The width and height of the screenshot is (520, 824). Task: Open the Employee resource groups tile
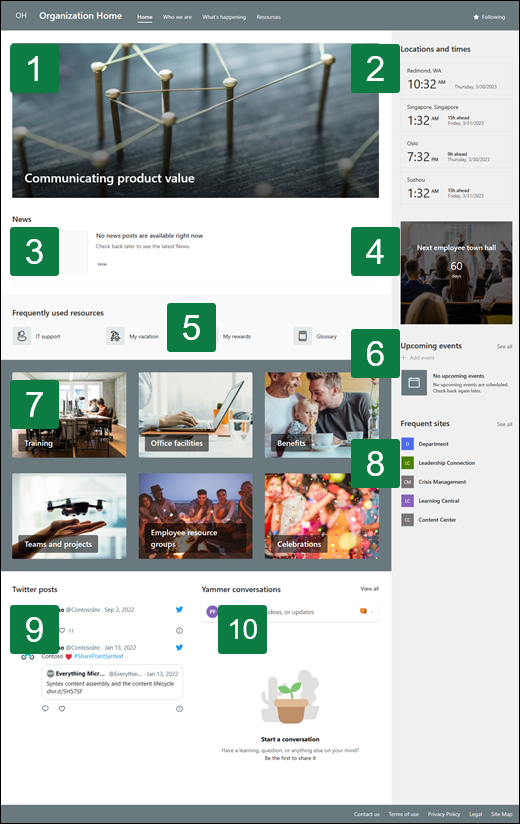click(x=195, y=516)
